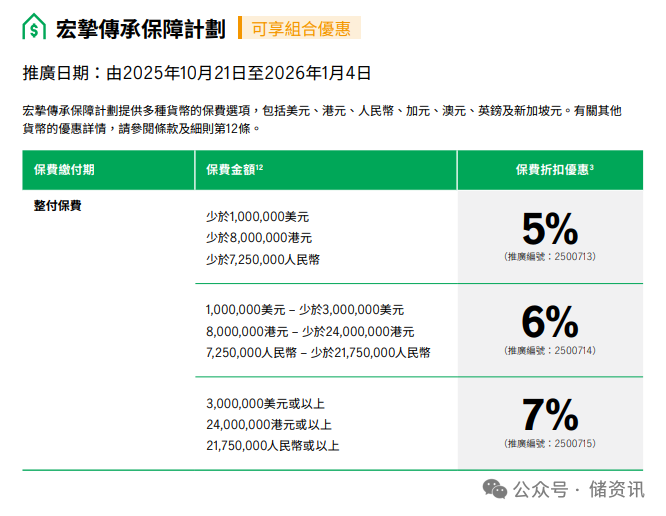Select the 整付保費 row label
This screenshot has width=666, height=516.
pyautogui.click(x=58, y=206)
